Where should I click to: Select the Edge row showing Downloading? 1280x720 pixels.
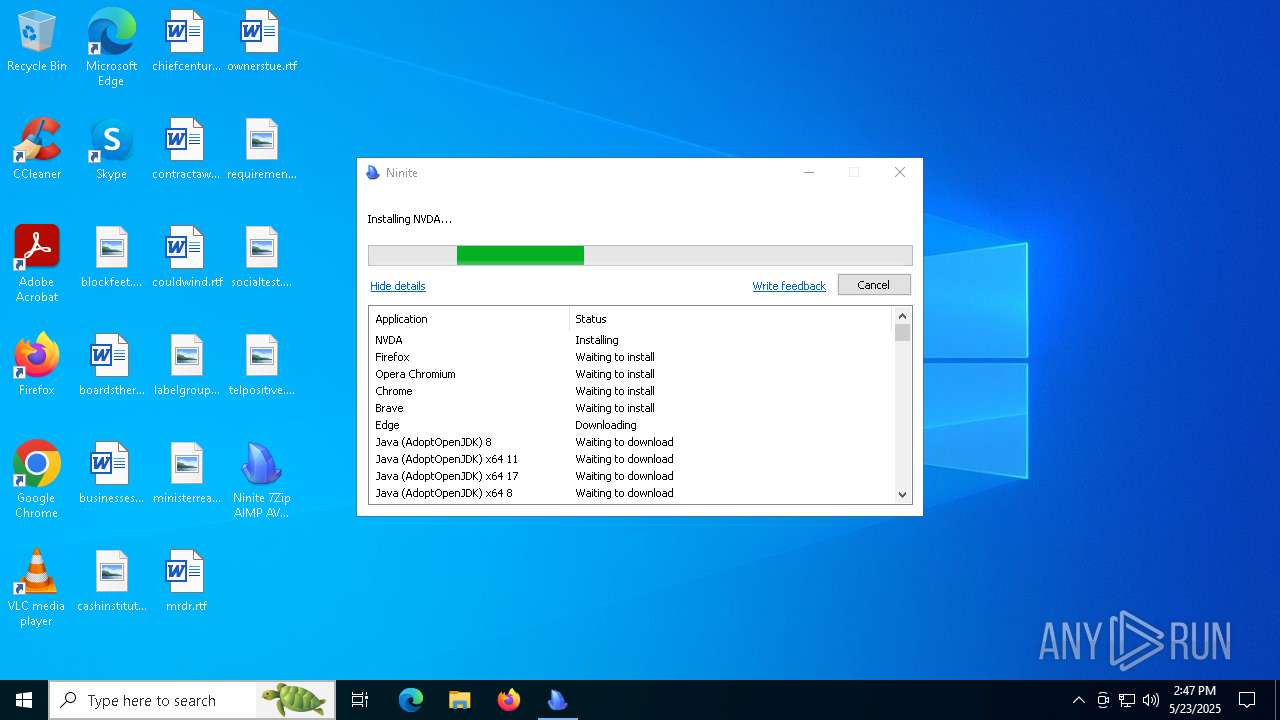[x=630, y=425]
